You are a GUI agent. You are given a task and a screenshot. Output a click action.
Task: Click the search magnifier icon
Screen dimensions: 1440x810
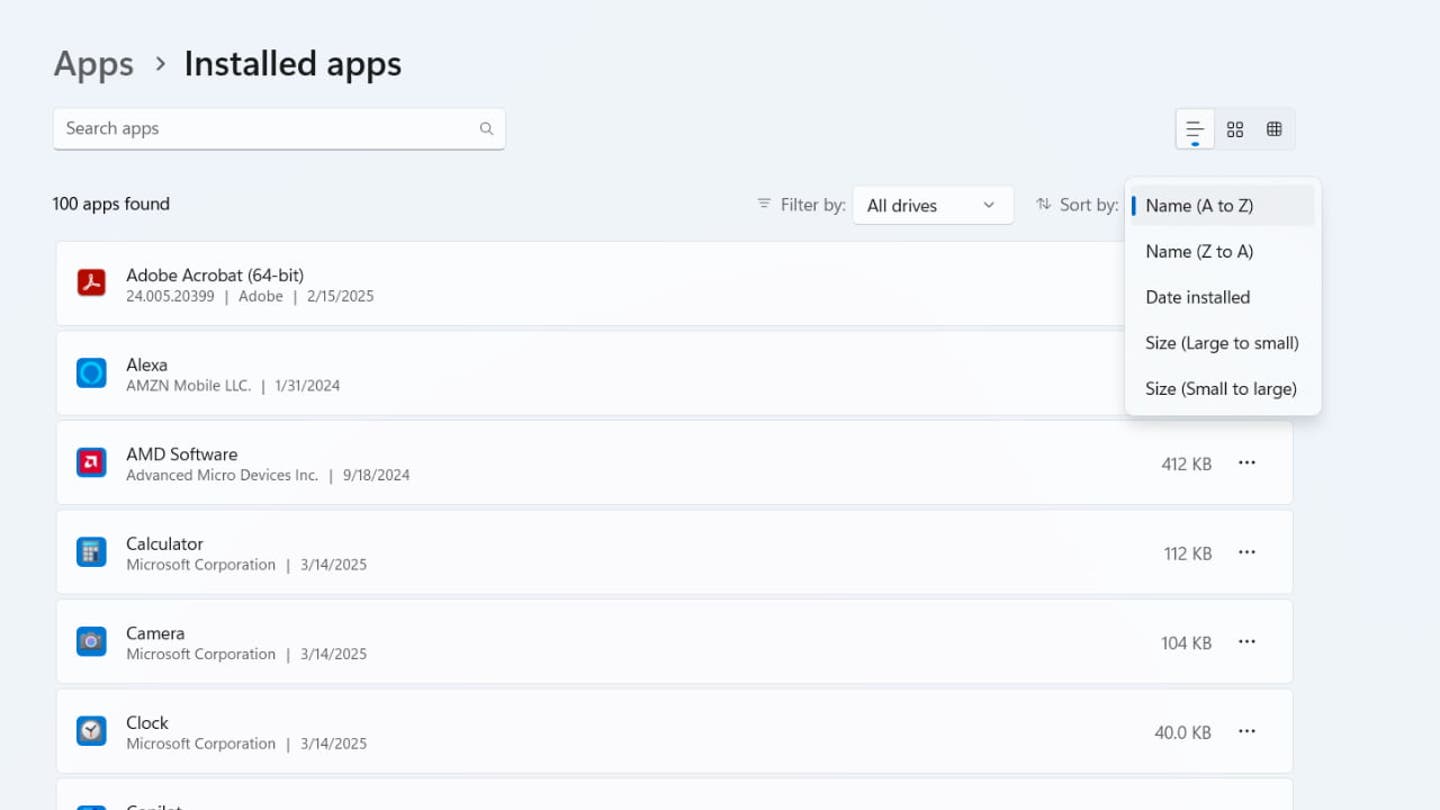pyautogui.click(x=486, y=129)
